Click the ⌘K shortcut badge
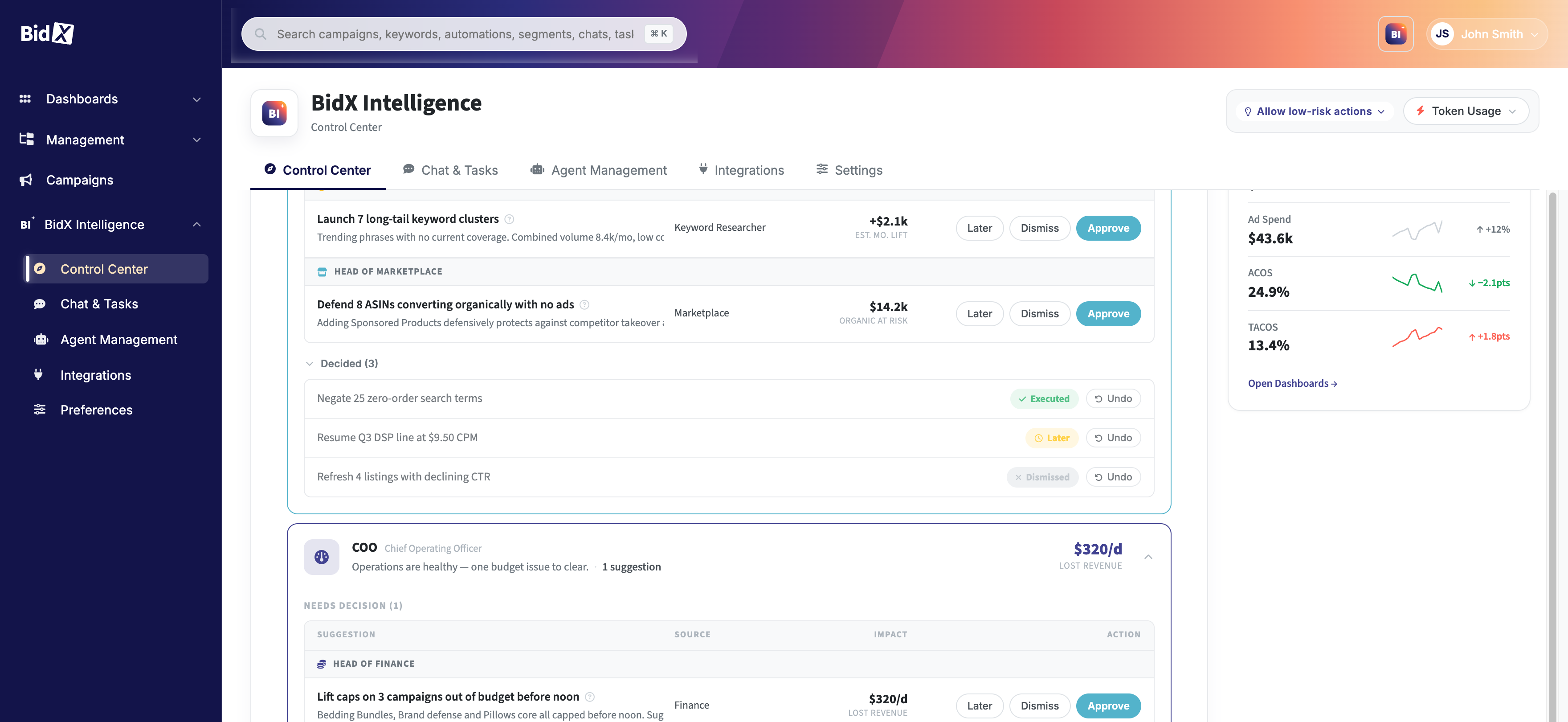 658,33
